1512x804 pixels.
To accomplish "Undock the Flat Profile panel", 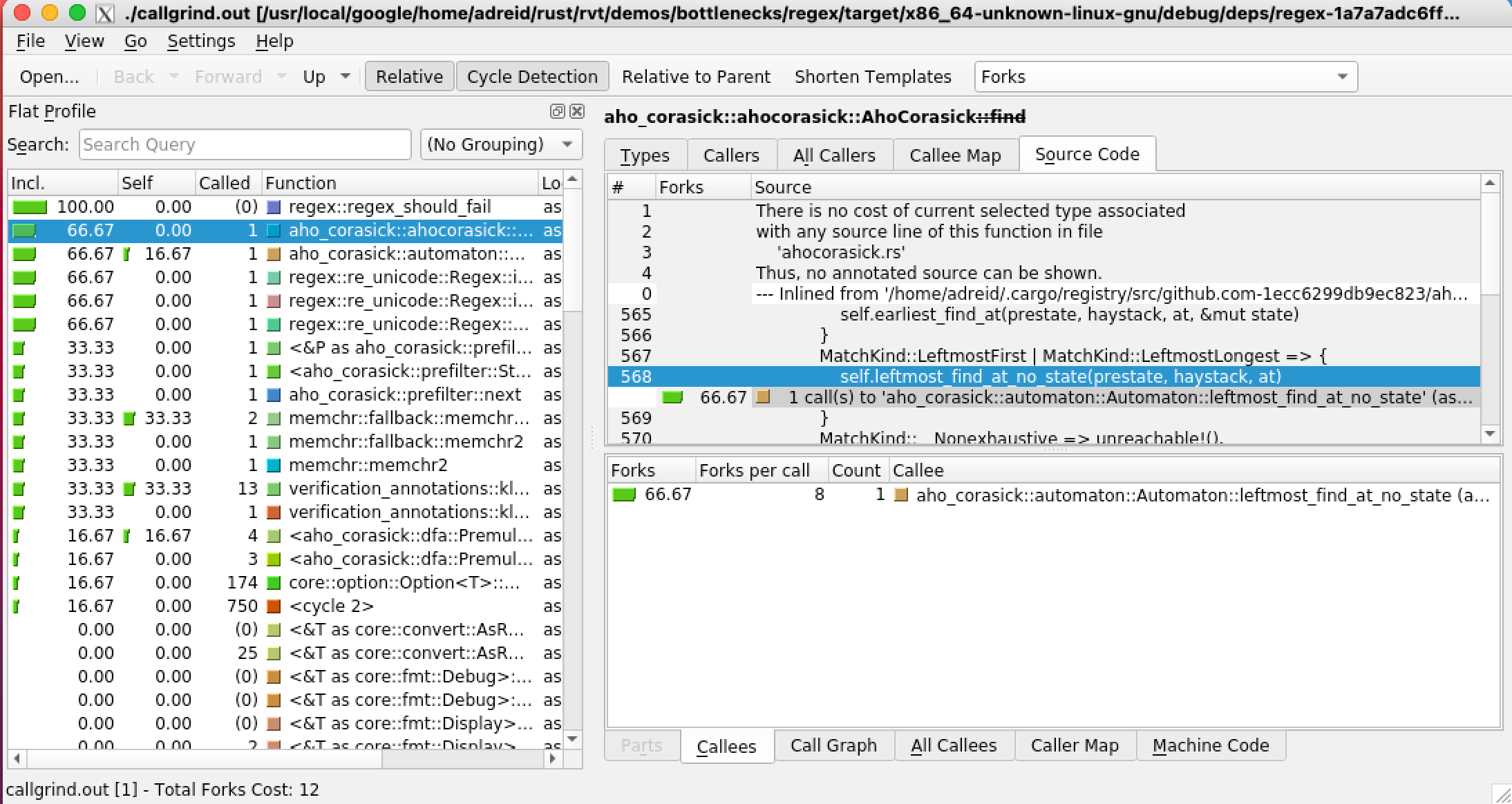I will pos(558,111).
